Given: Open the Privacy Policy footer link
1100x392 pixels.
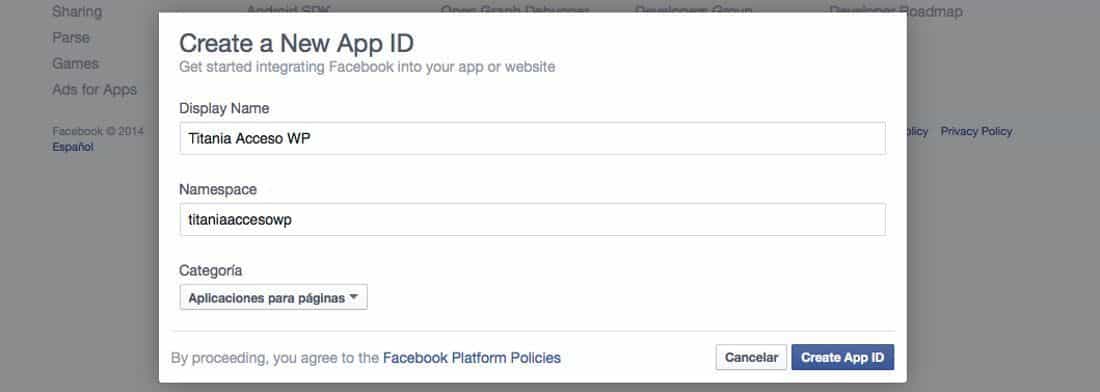Looking at the screenshot, I should 976,131.
